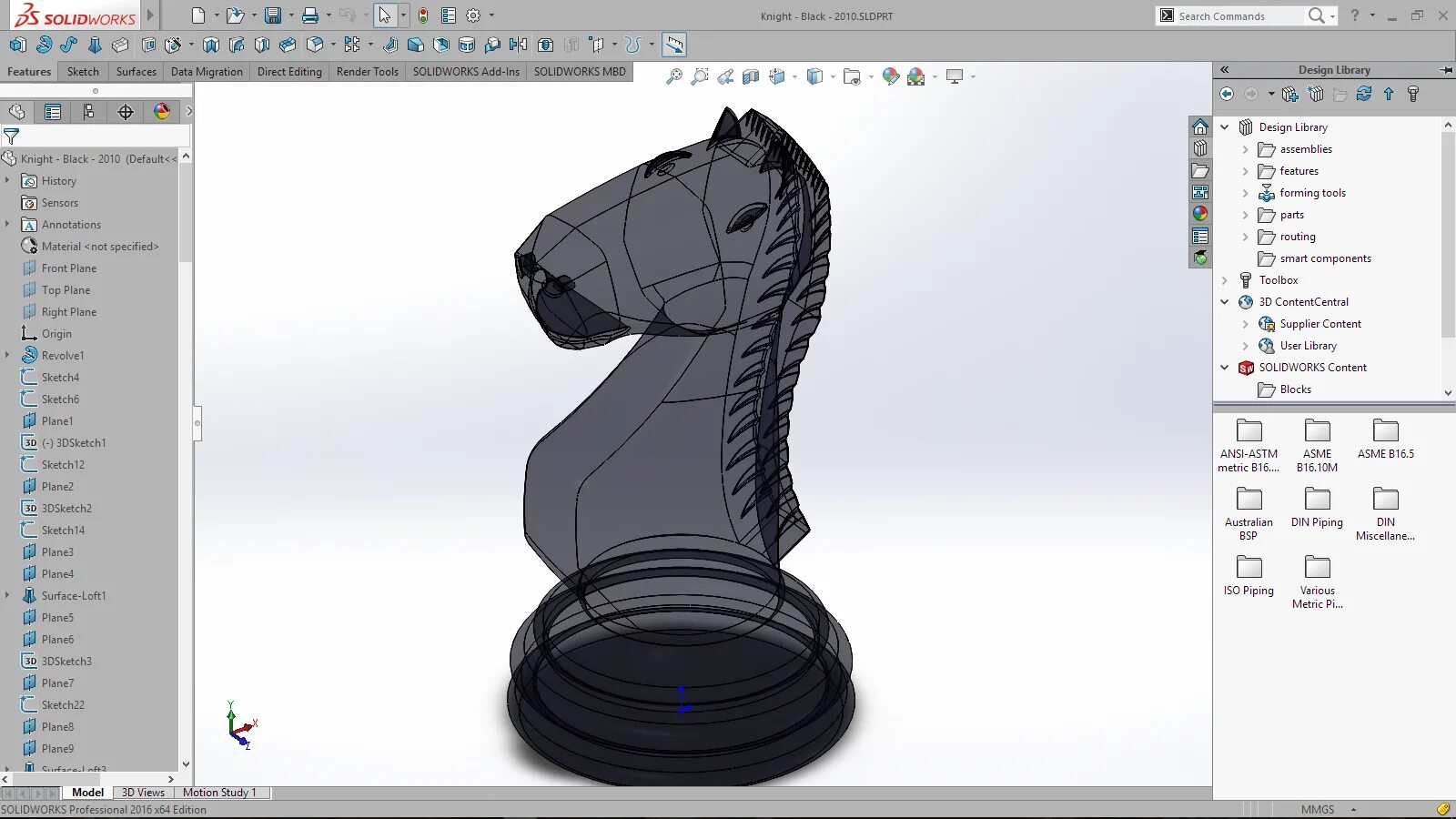Click the Help question mark button
Viewport: 1456px width, 819px height.
click(x=1355, y=15)
